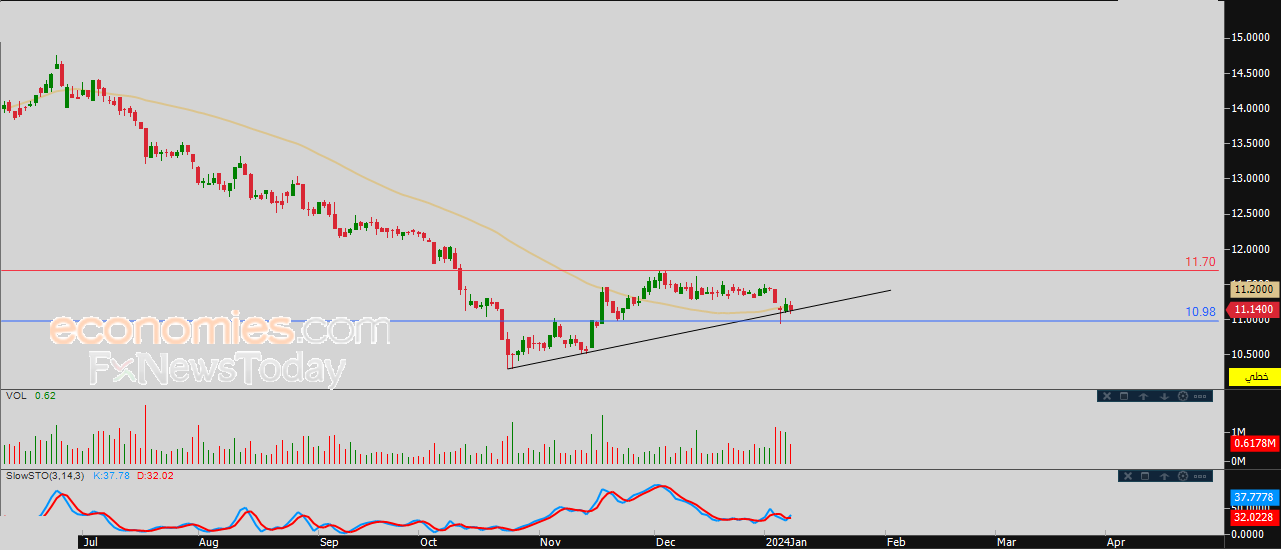Click the 10.98 price label

click(1200, 312)
